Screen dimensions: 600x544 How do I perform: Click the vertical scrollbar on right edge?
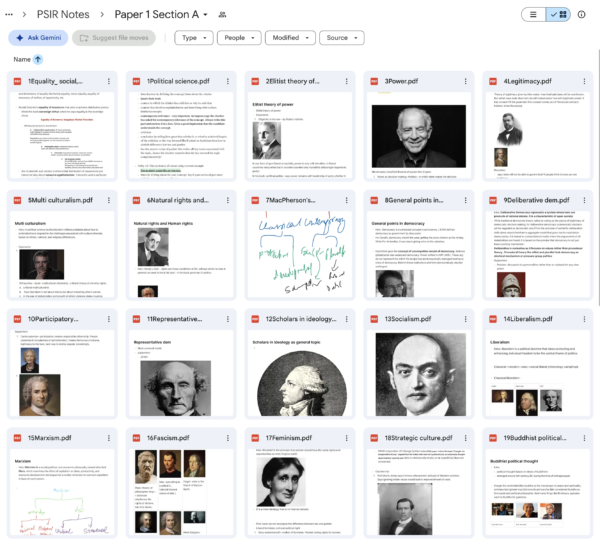tap(598, 178)
